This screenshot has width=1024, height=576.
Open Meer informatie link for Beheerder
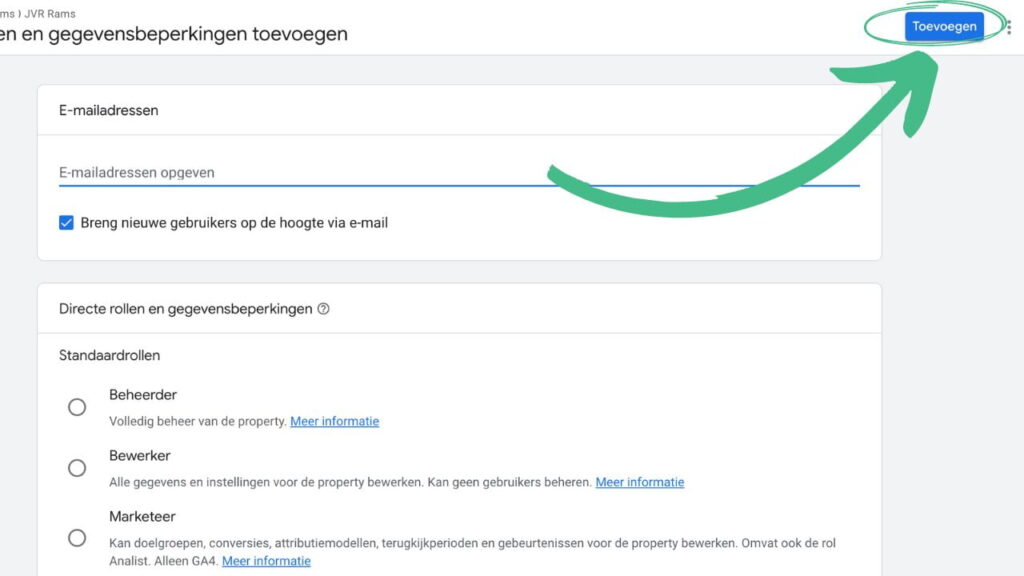click(x=334, y=421)
